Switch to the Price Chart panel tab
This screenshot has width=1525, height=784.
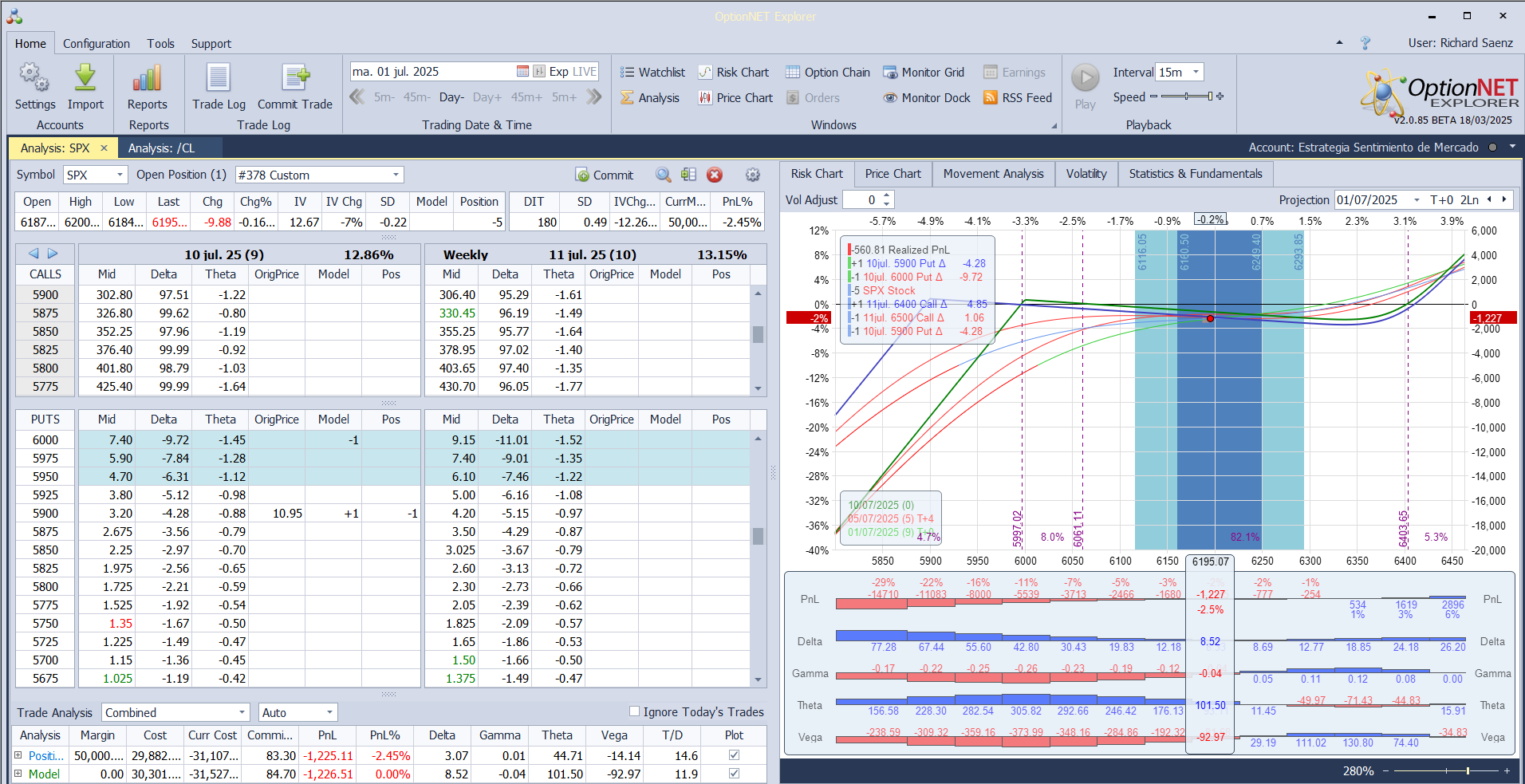(893, 174)
